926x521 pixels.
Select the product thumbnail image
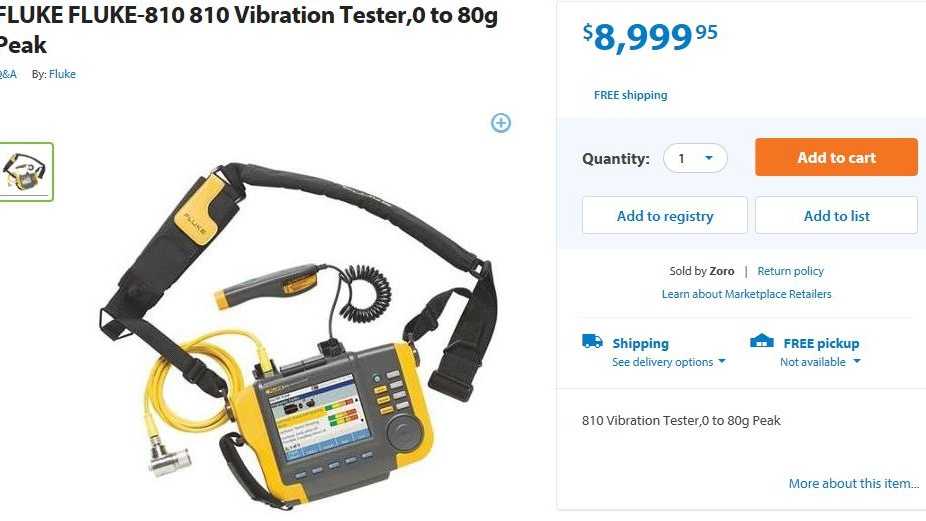coord(25,171)
